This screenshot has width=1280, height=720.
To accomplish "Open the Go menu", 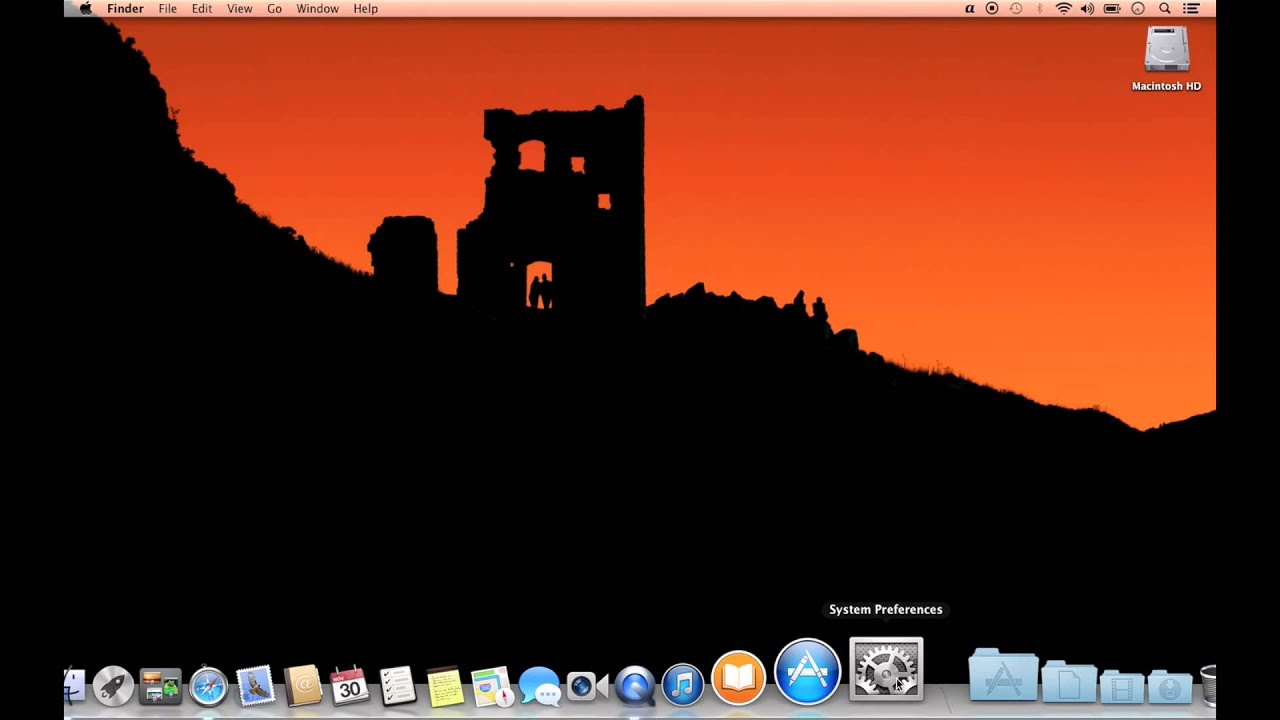I will (274, 8).
